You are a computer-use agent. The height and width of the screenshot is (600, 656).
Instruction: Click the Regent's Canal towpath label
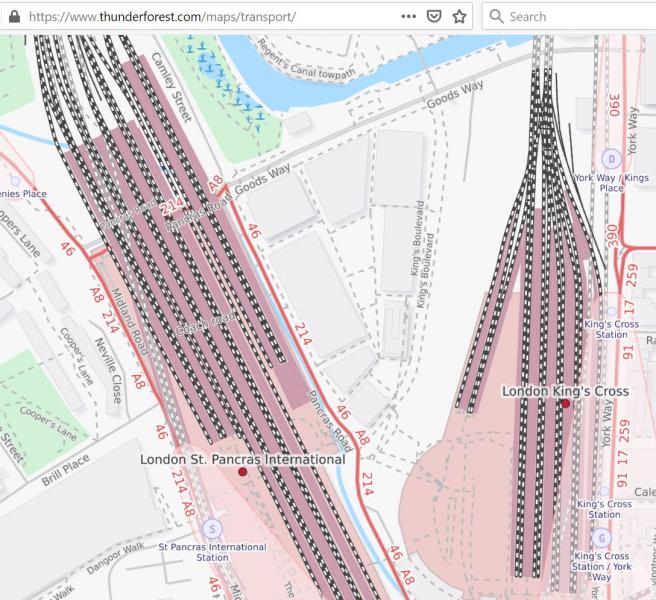click(305, 62)
